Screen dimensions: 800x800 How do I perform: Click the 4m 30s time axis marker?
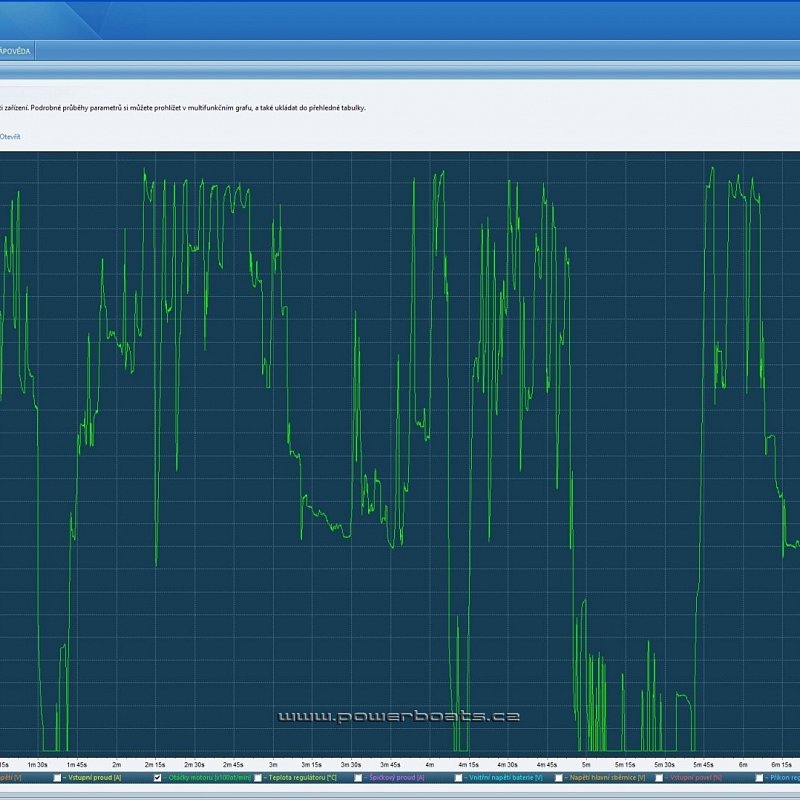508,763
